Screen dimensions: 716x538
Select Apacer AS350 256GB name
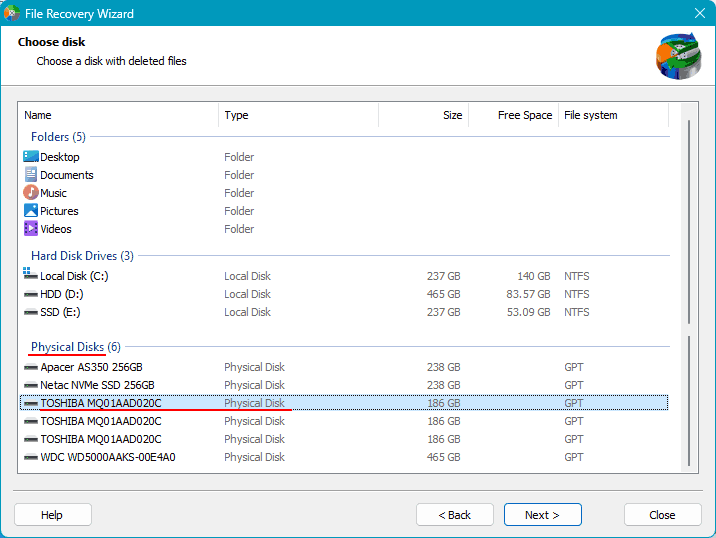pos(91,367)
